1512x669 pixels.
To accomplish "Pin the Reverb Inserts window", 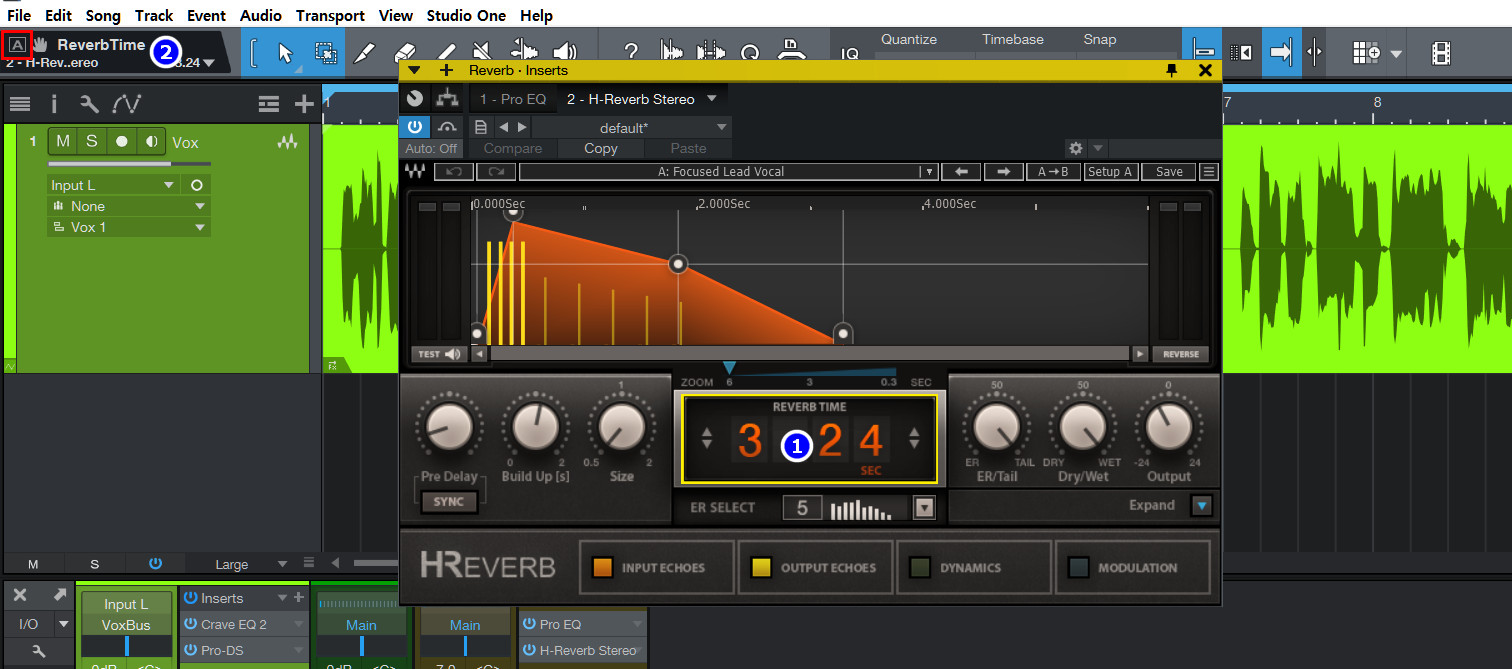I will coord(1172,70).
